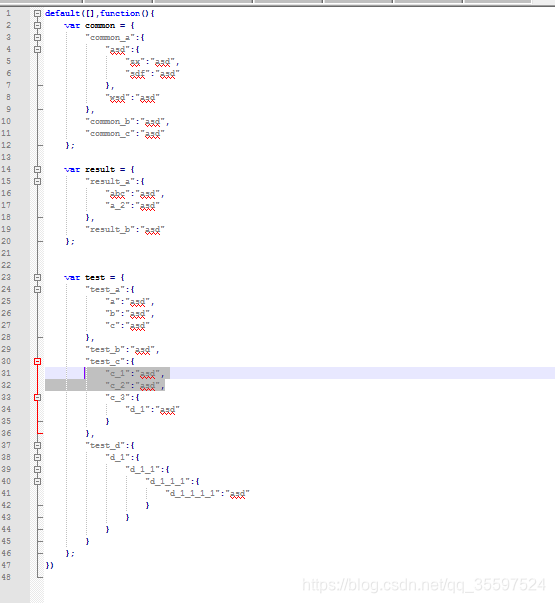The image size is (555, 603).
Task: Click the "d_1" key on line 34
Action: point(137,409)
